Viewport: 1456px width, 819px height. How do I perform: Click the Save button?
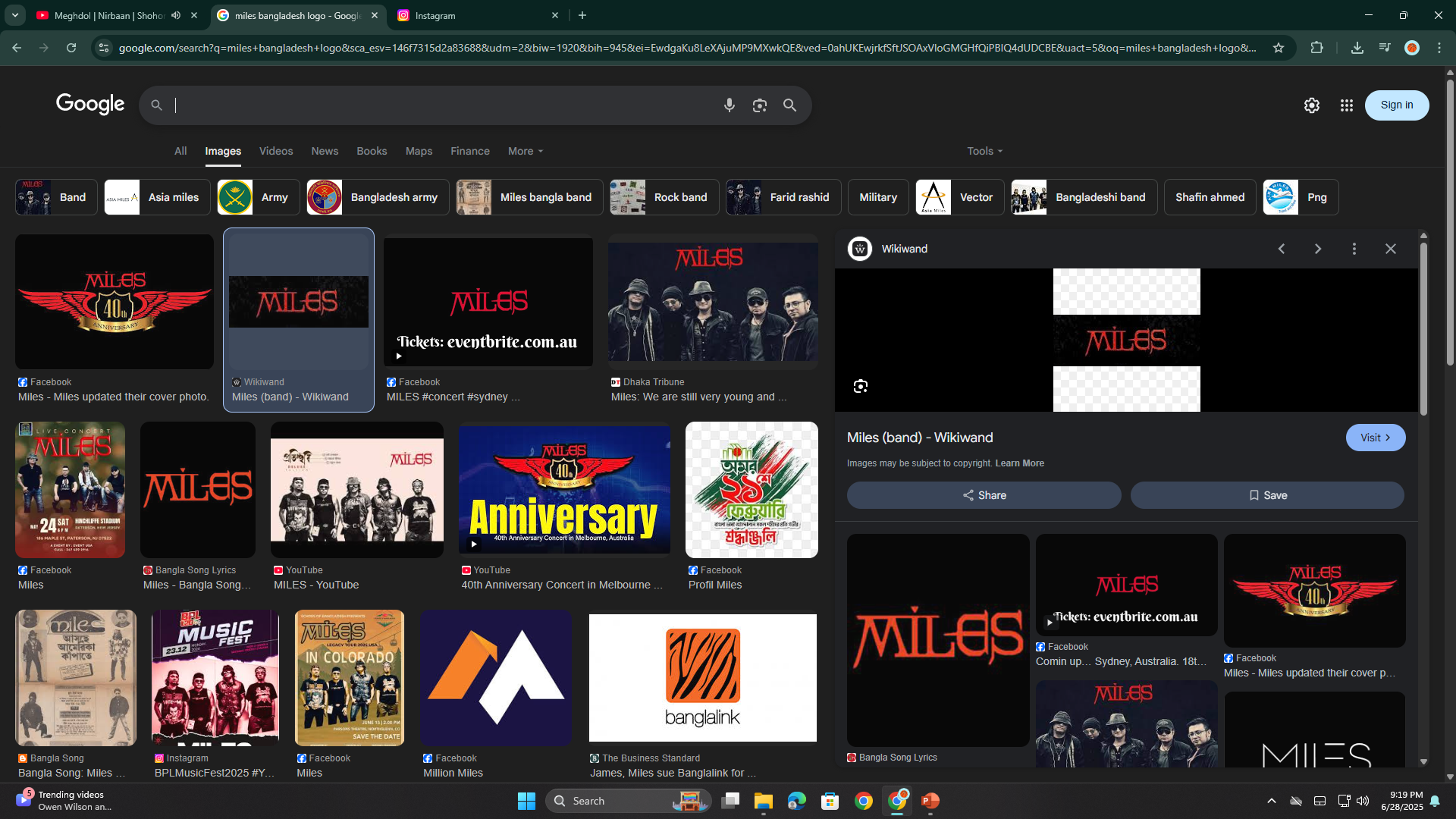pyautogui.click(x=1267, y=495)
